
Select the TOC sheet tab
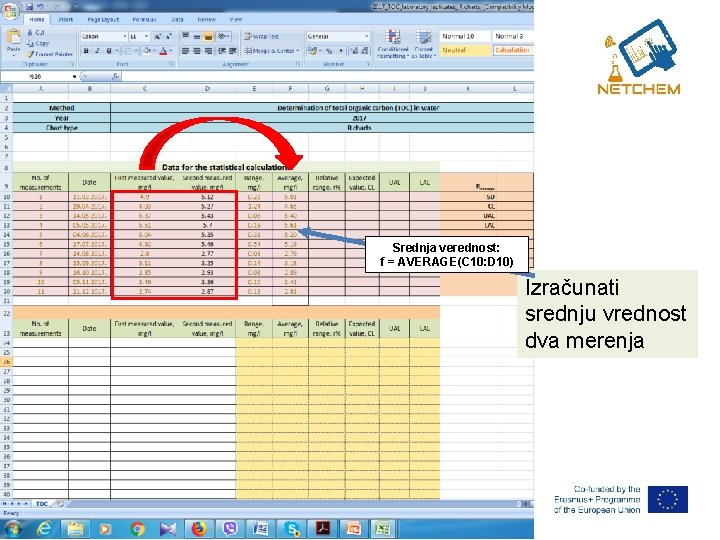point(42,504)
